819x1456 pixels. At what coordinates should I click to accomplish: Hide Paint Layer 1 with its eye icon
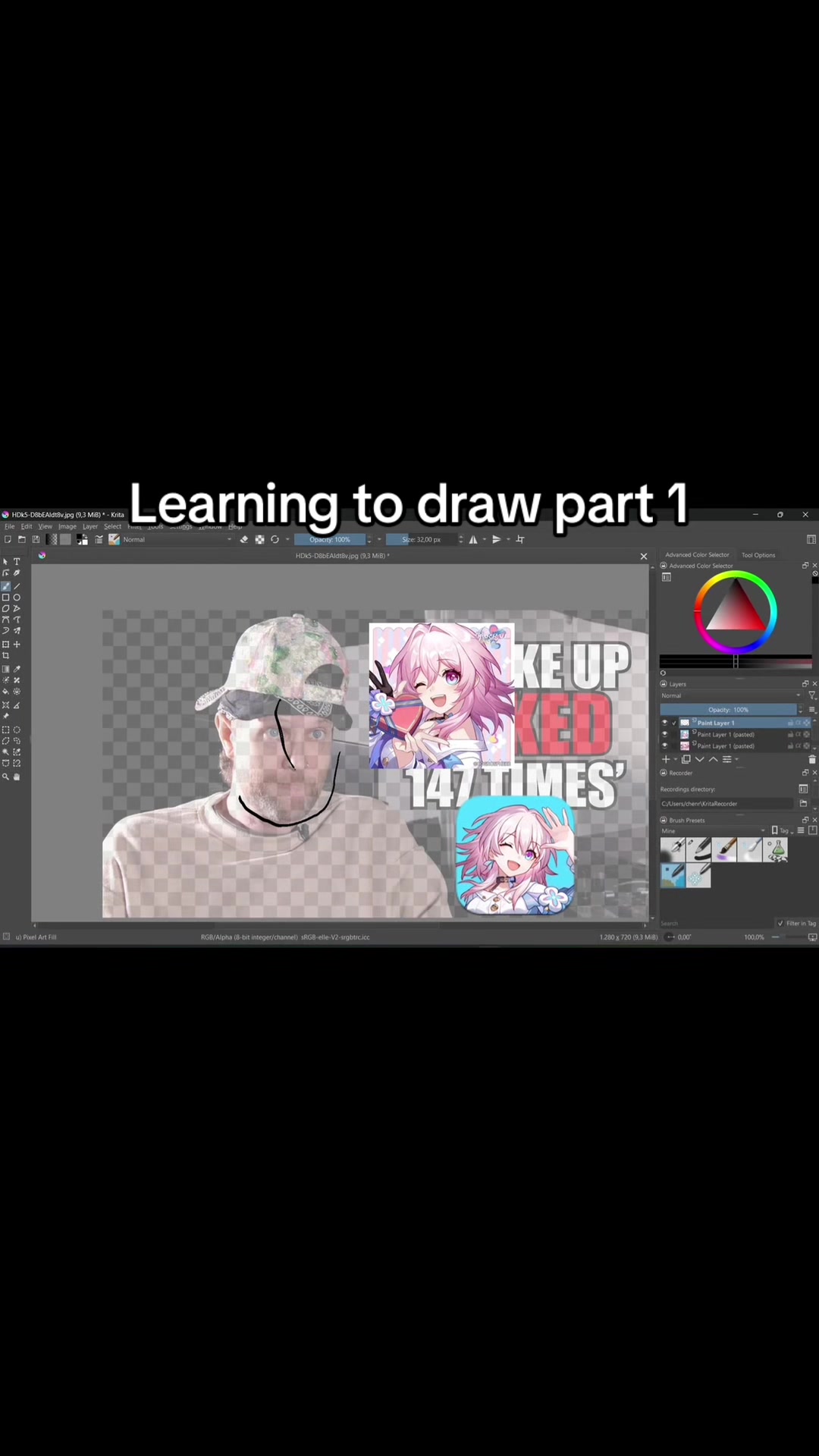[x=665, y=723]
